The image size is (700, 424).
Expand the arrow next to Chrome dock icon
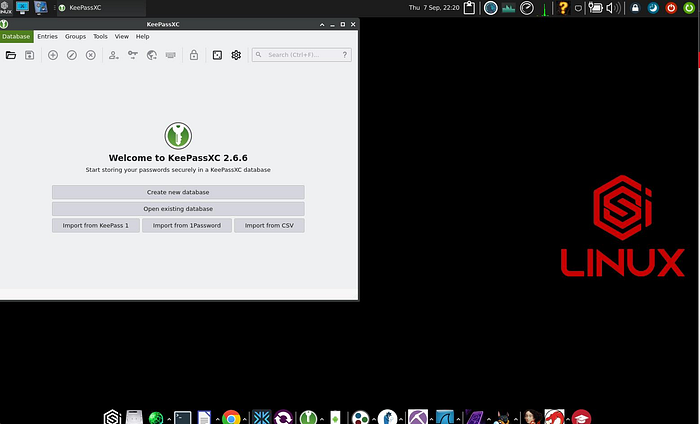[x=245, y=419]
